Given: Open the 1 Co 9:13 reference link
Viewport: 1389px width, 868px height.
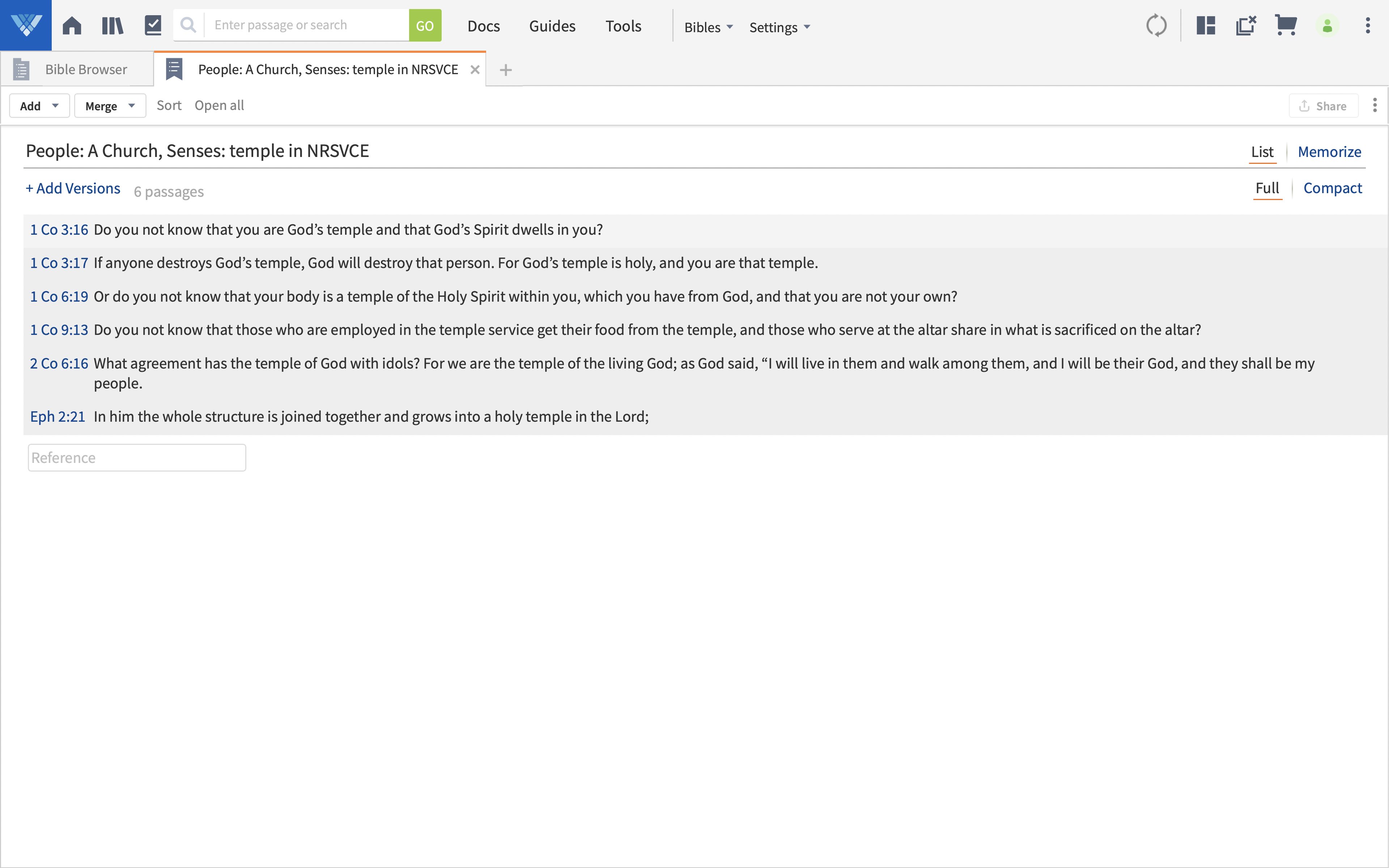Looking at the screenshot, I should [59, 330].
